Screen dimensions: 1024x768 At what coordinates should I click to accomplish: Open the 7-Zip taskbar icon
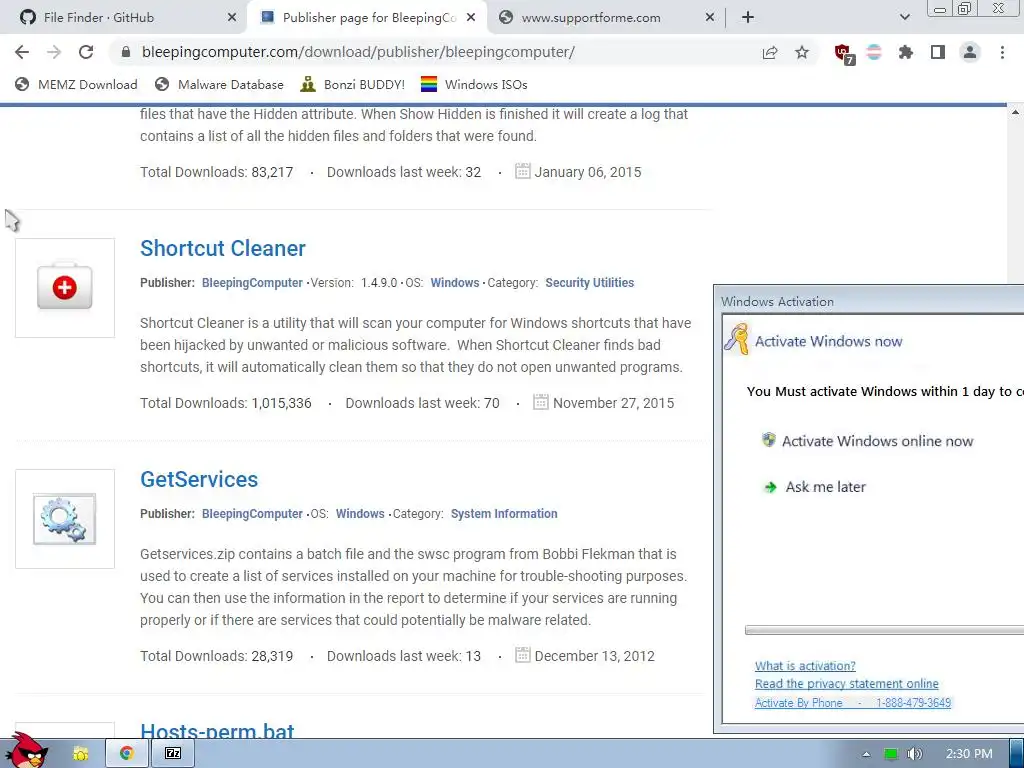pos(173,754)
